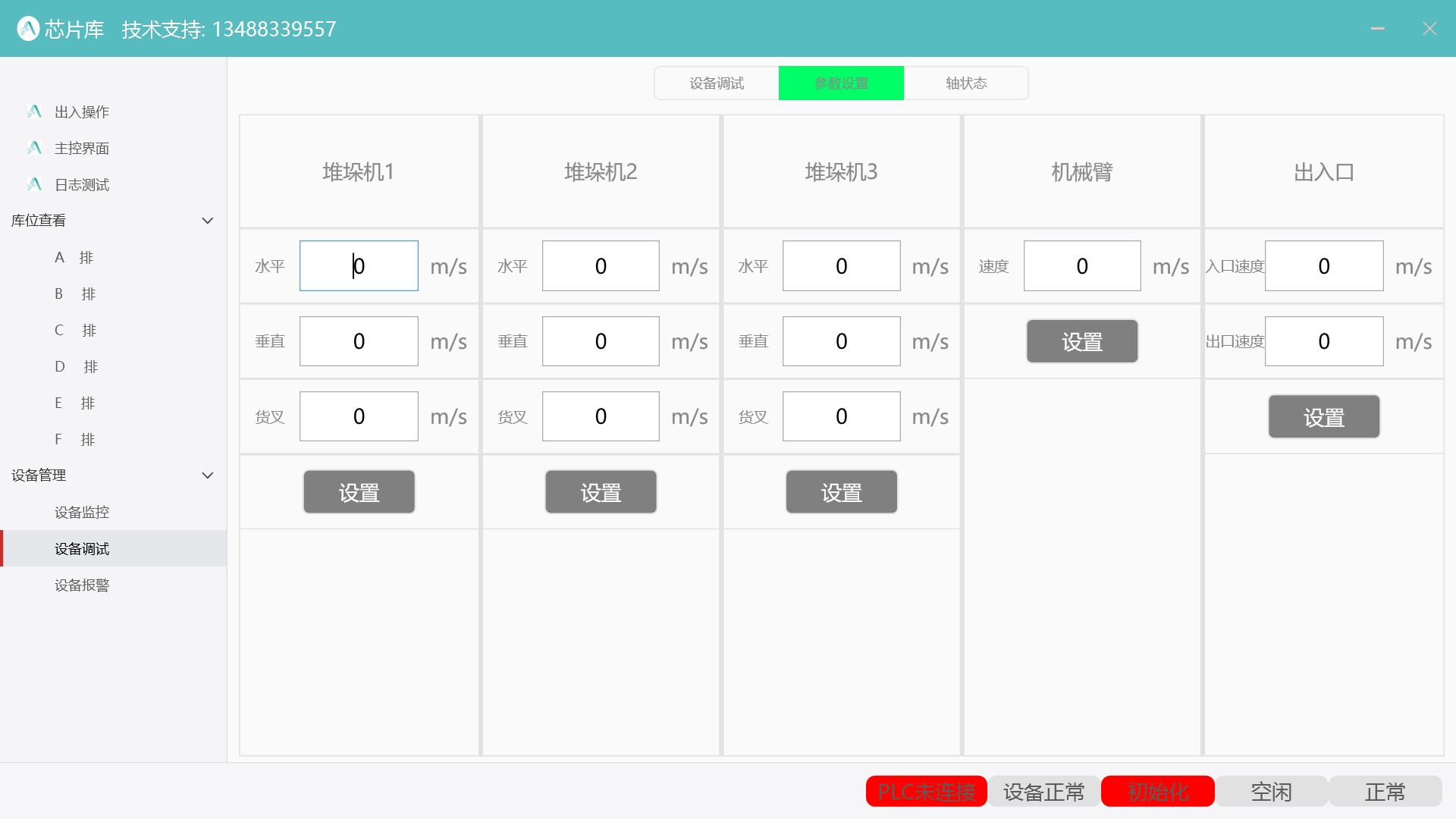Click the 芯片库 app logo icon
Viewport: 1456px width, 819px height.
[28, 29]
